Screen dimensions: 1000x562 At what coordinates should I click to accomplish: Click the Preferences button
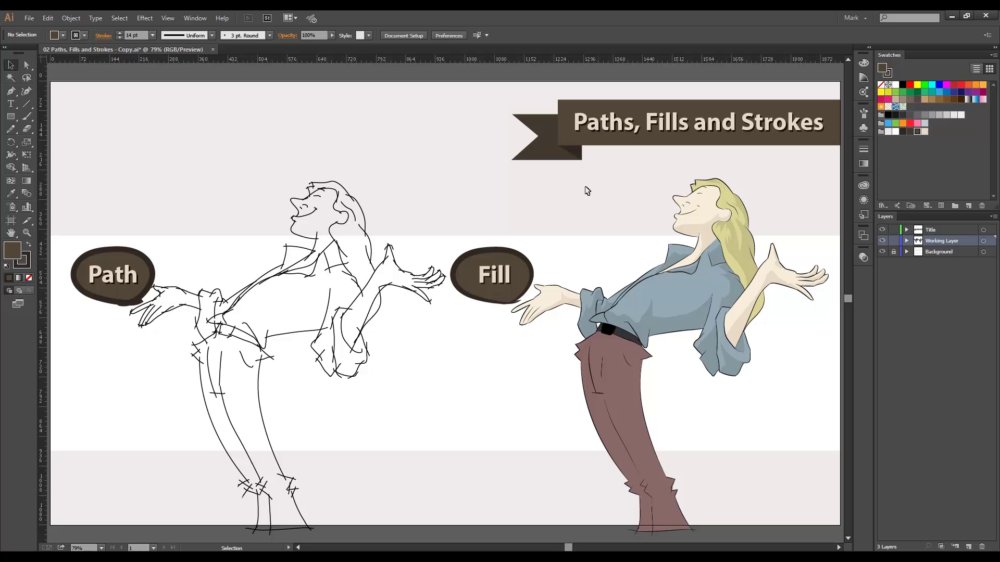pos(449,36)
